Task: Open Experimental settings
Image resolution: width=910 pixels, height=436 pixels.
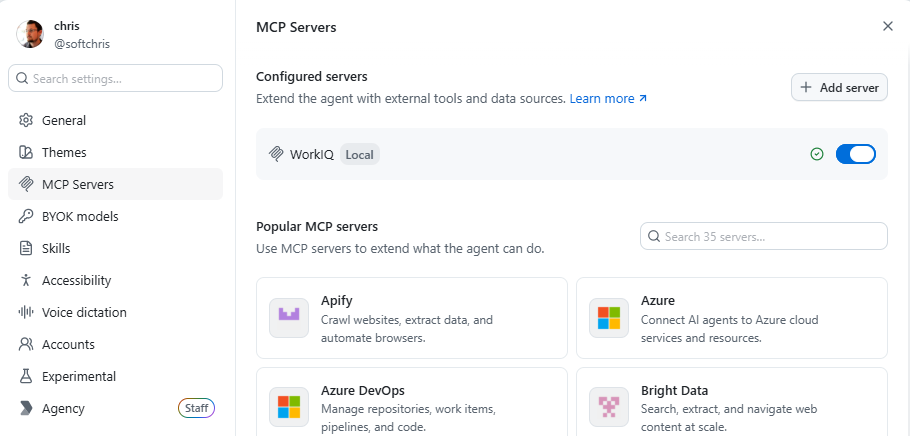Action: (115, 376)
